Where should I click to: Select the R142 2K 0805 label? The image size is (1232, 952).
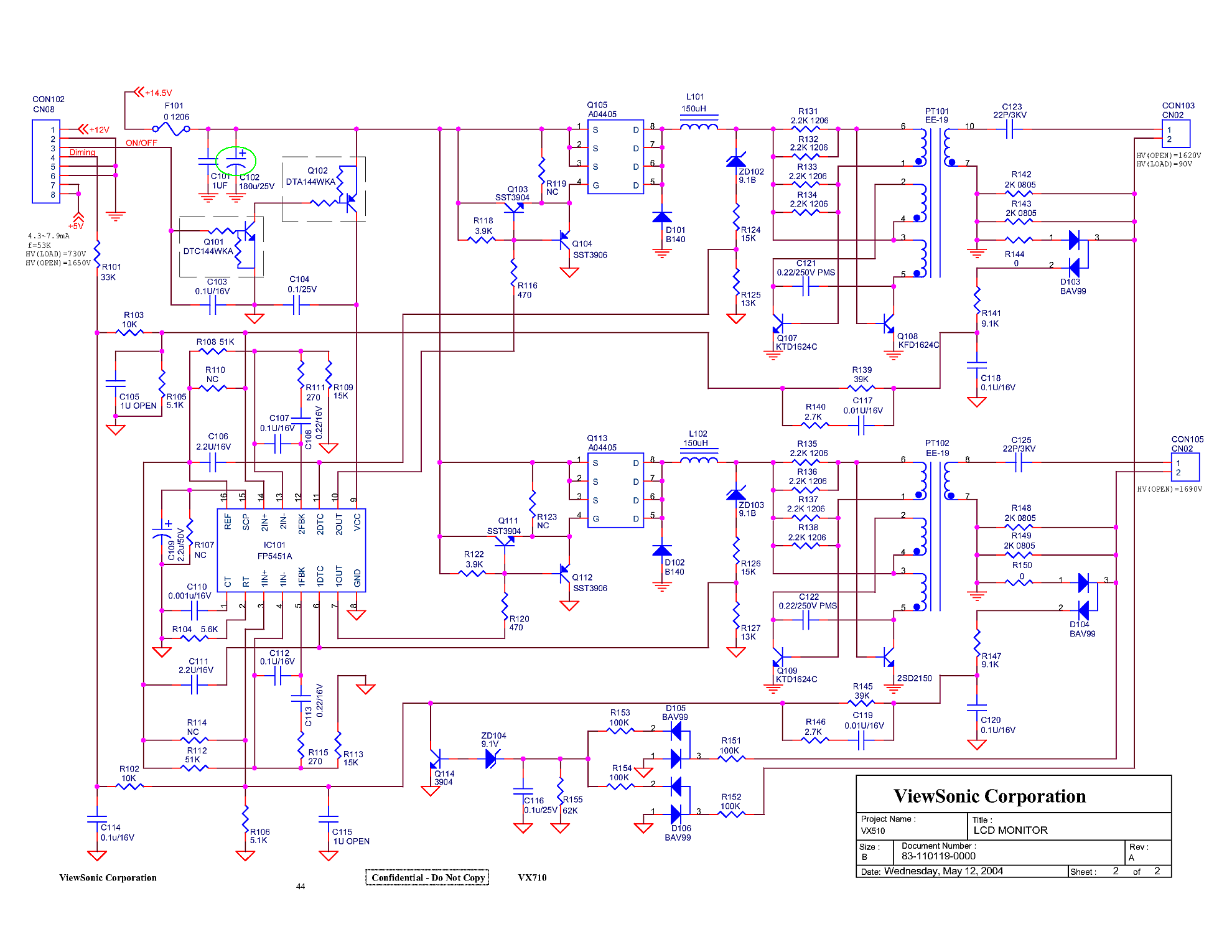click(1020, 180)
